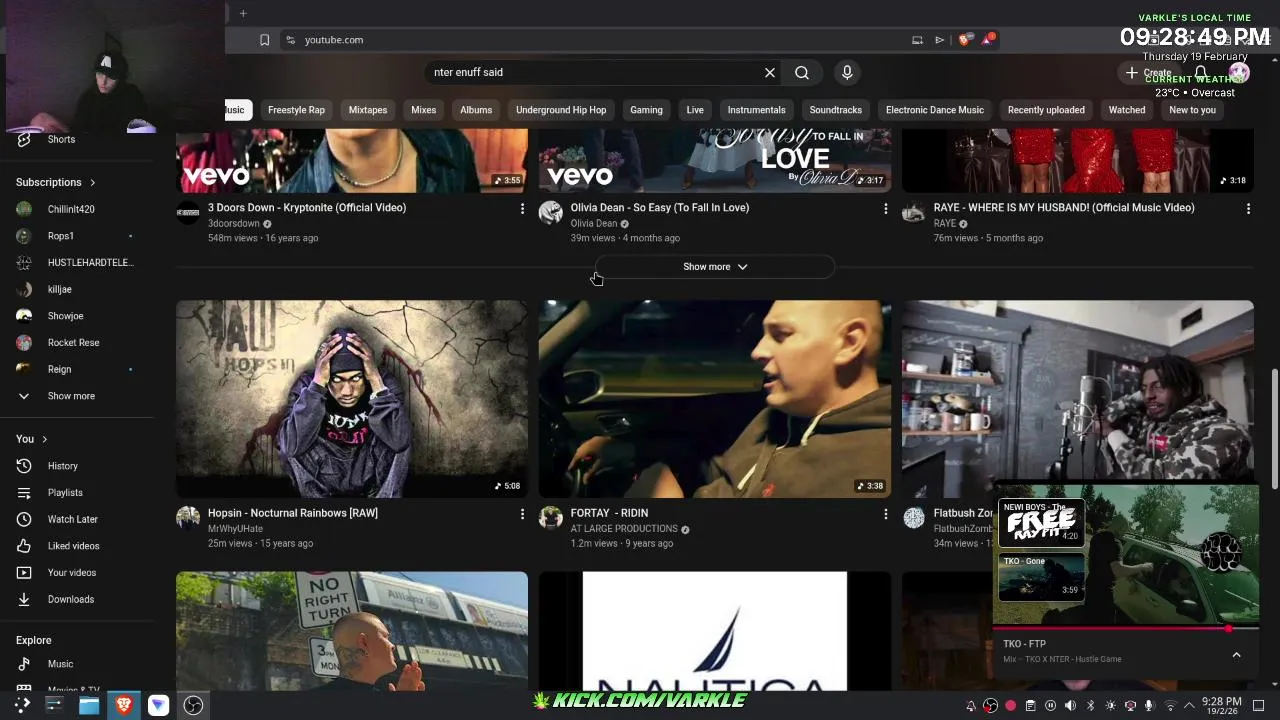This screenshot has width=1280, height=720.
Task: Seek the miniplayer red progress bar
Action: click(1125, 629)
